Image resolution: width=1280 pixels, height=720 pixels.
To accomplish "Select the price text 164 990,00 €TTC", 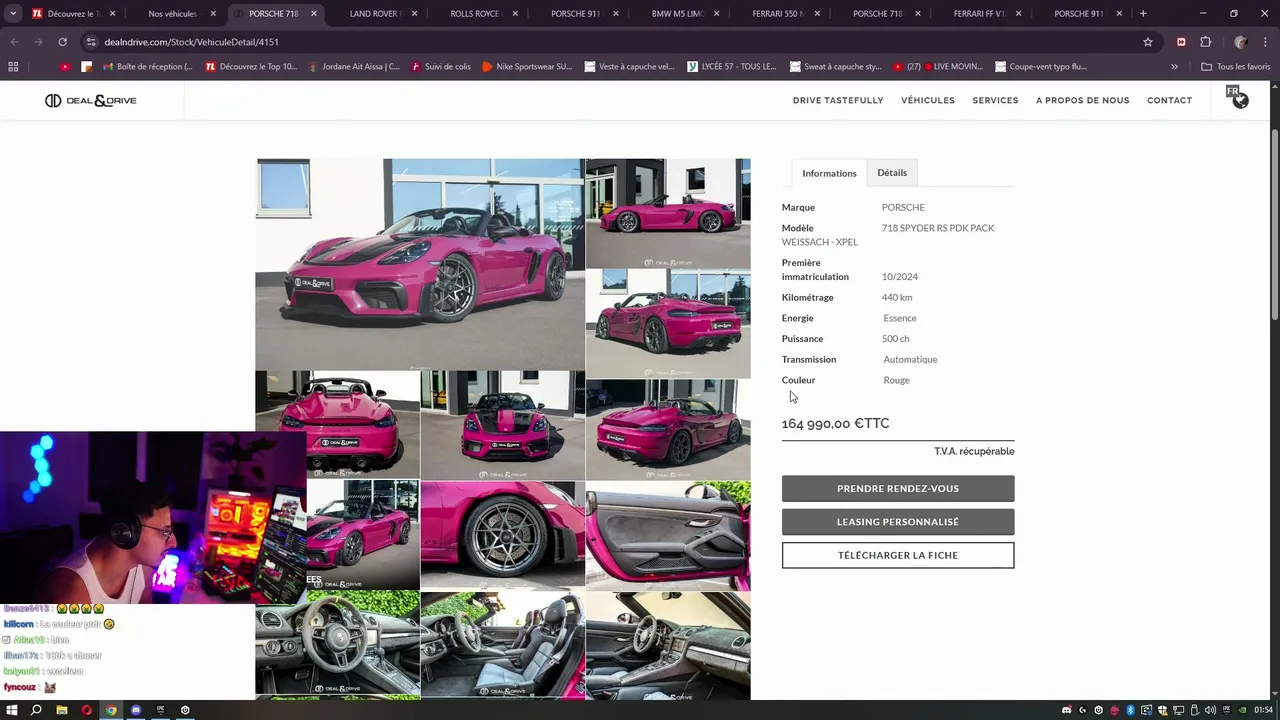I will pos(835,423).
